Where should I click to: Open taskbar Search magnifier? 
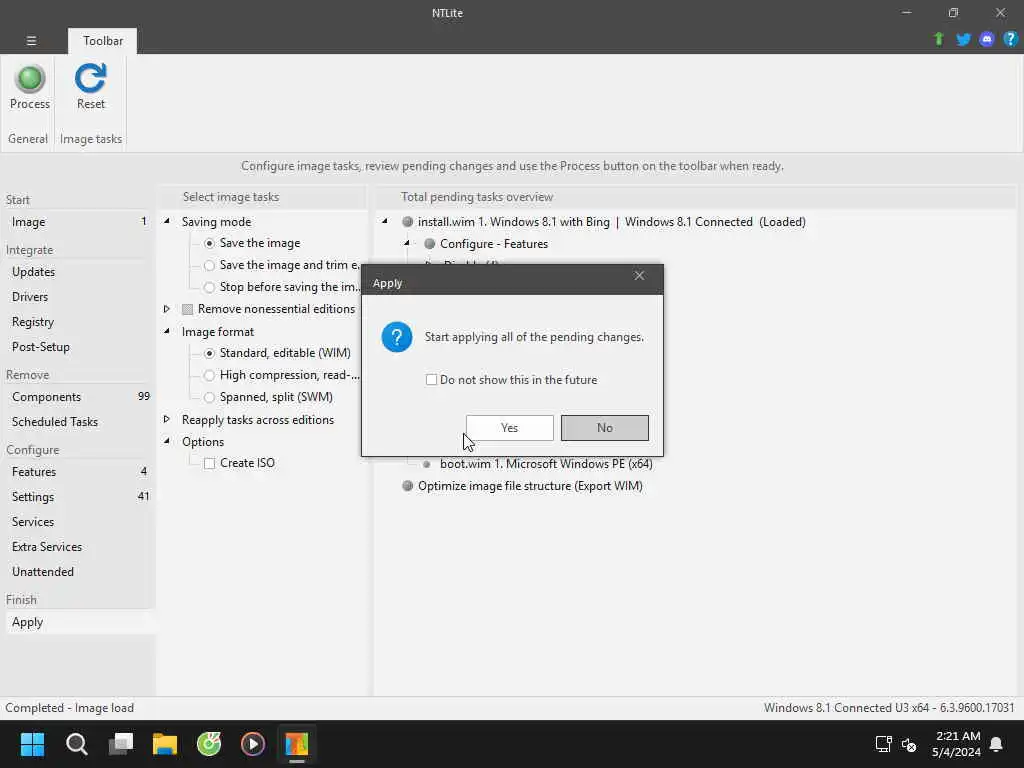click(76, 744)
